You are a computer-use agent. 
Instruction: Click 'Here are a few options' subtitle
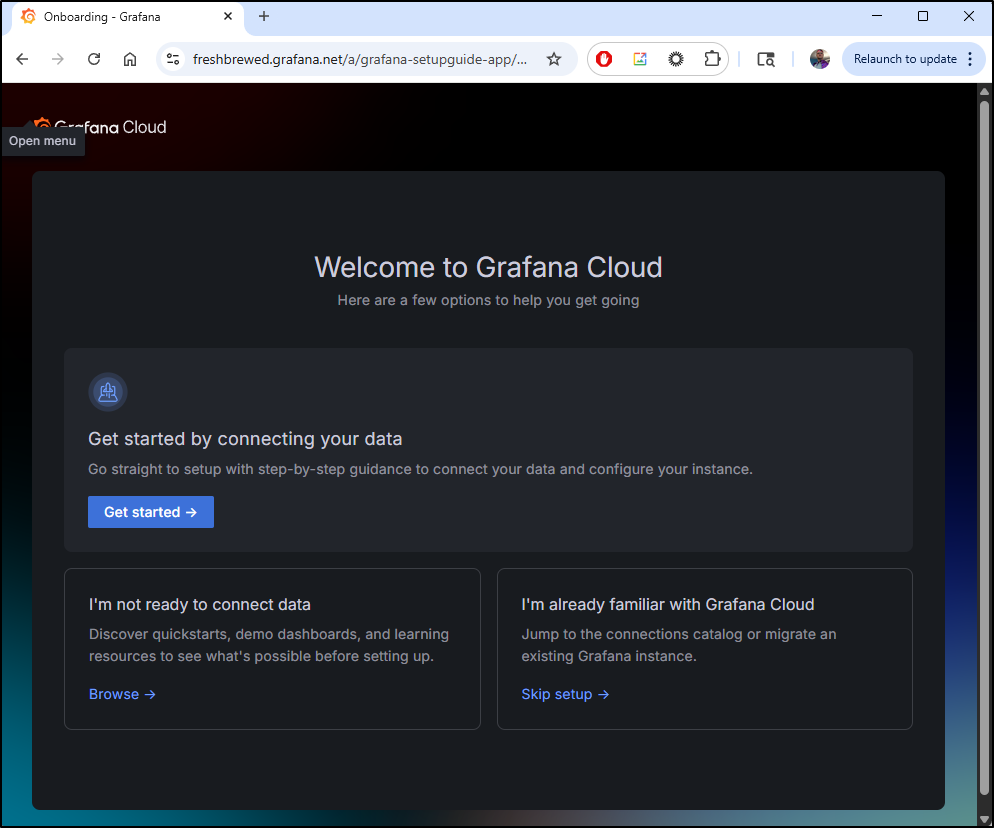[x=488, y=300]
